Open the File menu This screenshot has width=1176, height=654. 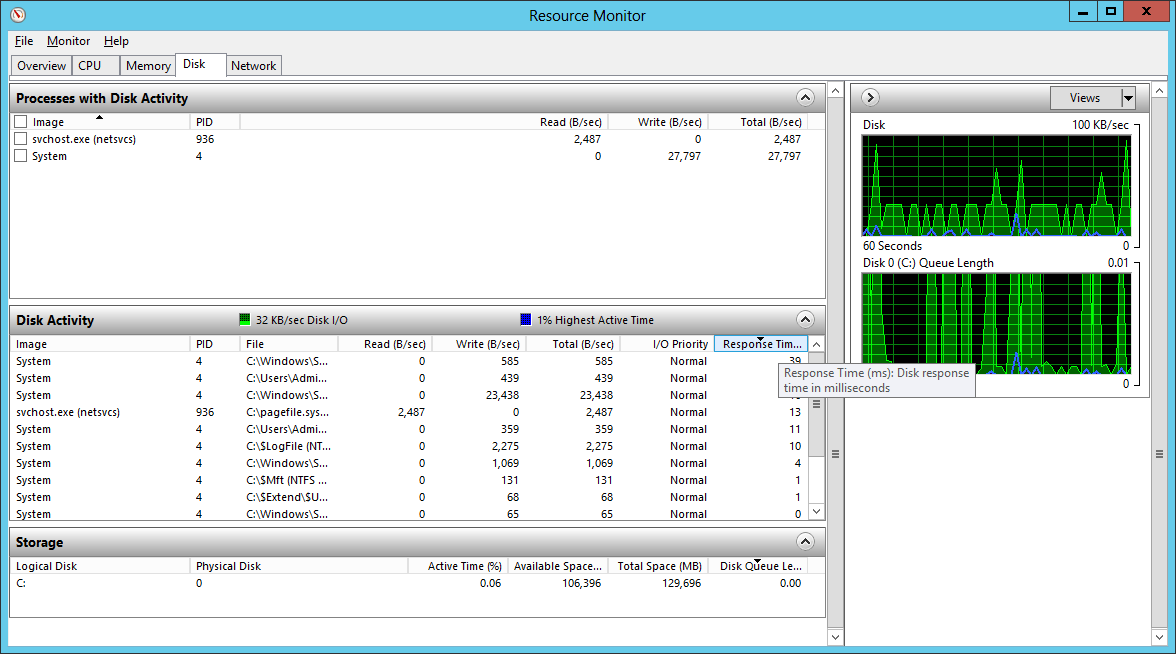point(24,41)
